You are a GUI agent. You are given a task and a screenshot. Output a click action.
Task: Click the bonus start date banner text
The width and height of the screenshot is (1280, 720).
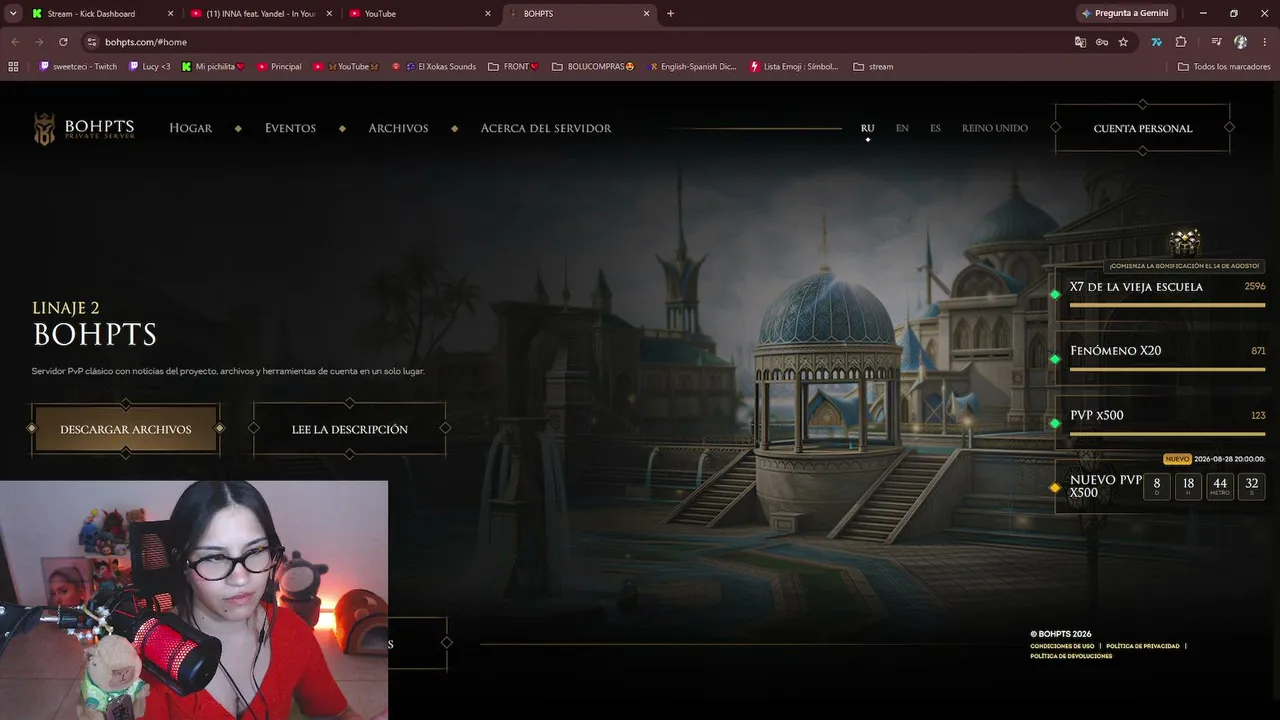[1185, 266]
